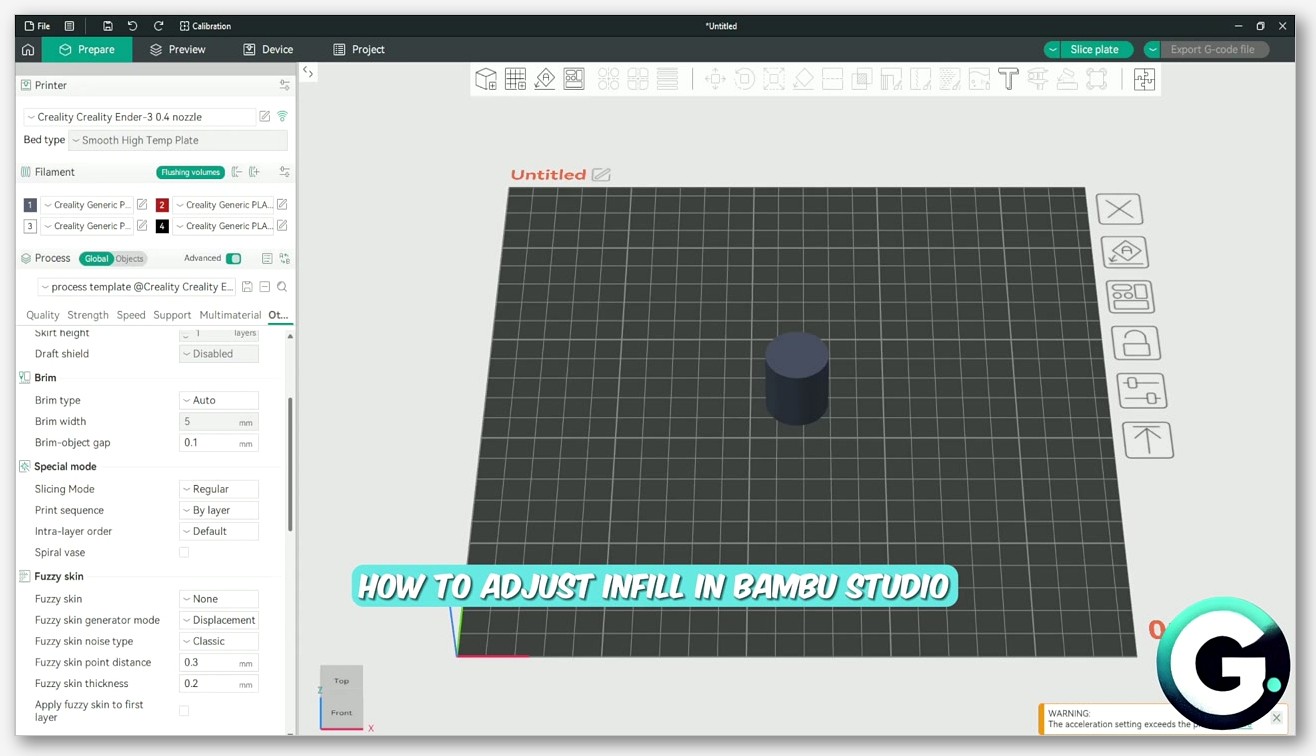This screenshot has height=756, width=1316.
Task: Select filament 4 black color swatch
Action: (x=162, y=226)
